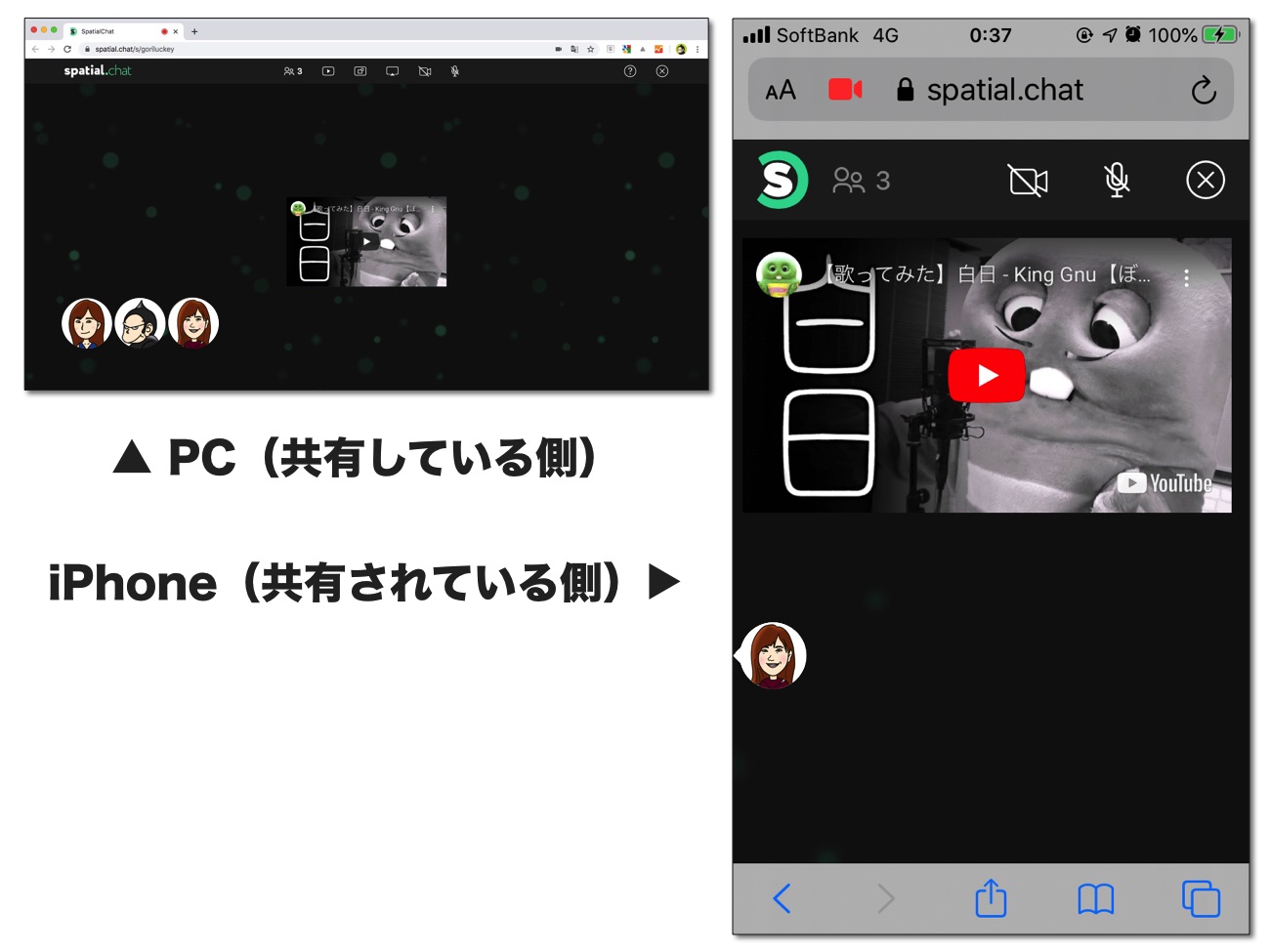Tap Safari forward chevron
Screen dimensions: 1270x952
[x=885, y=898]
